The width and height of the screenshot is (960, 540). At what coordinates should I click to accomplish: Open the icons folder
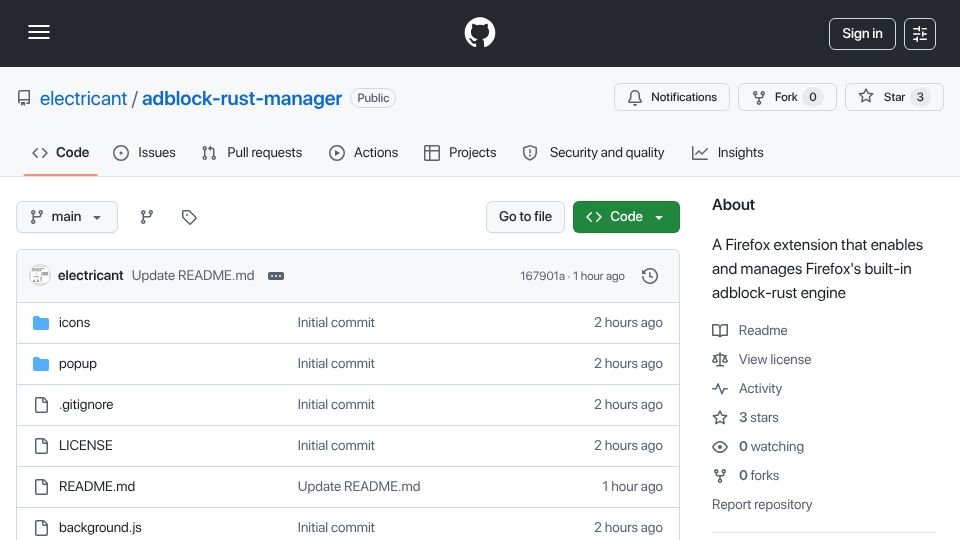74,323
